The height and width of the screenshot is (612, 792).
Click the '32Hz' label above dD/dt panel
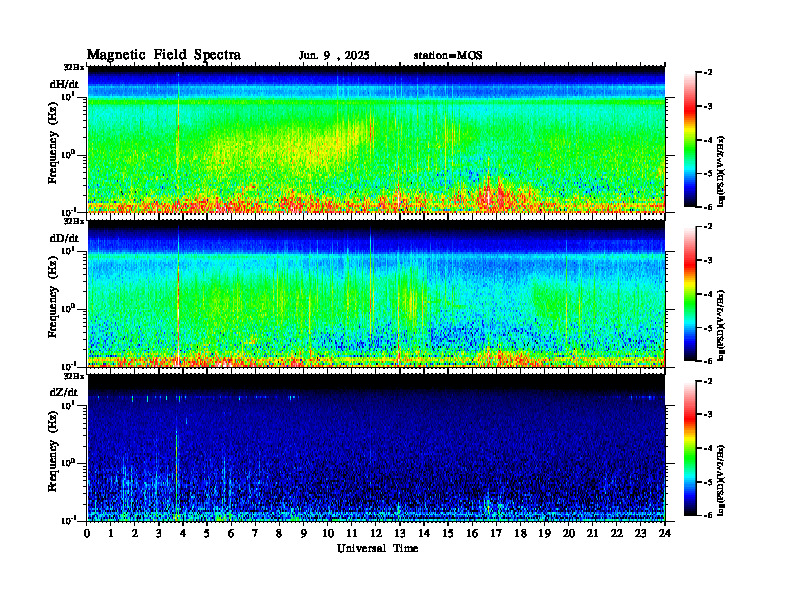[74, 221]
